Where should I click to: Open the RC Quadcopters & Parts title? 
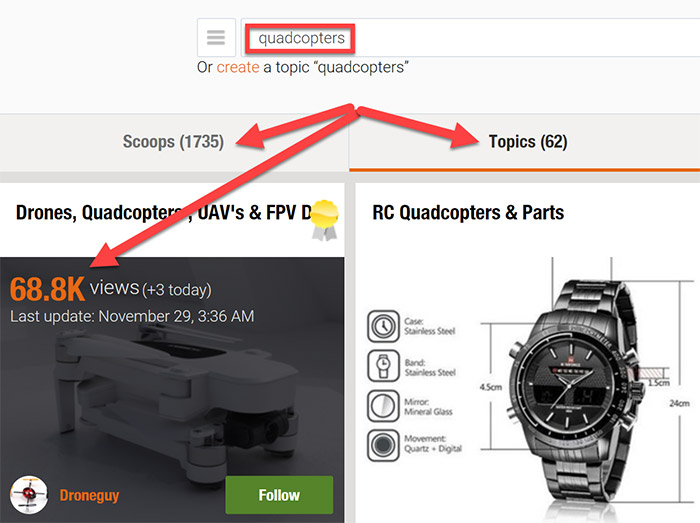[x=468, y=212]
